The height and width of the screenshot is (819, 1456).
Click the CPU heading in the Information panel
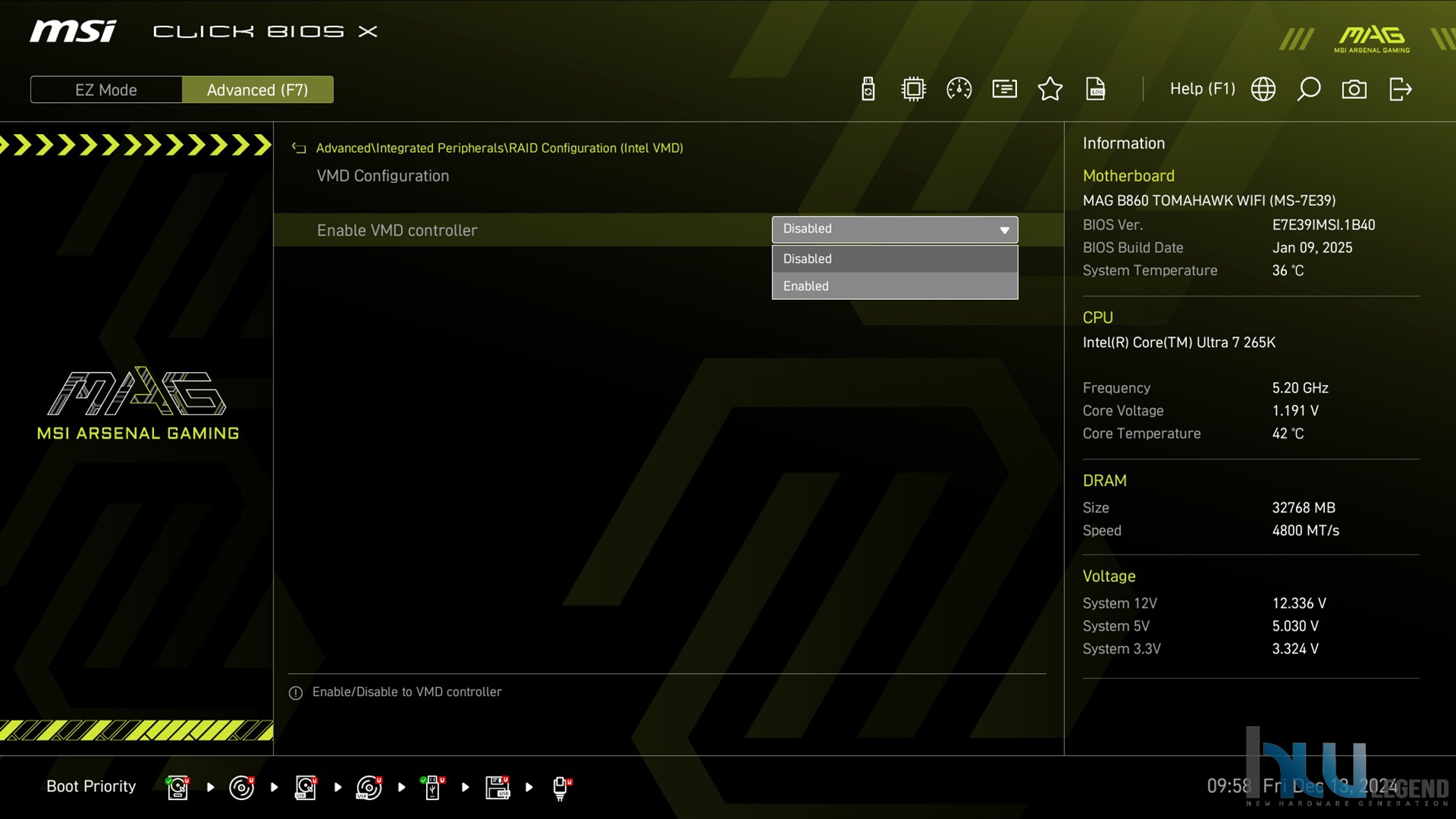coord(1098,318)
